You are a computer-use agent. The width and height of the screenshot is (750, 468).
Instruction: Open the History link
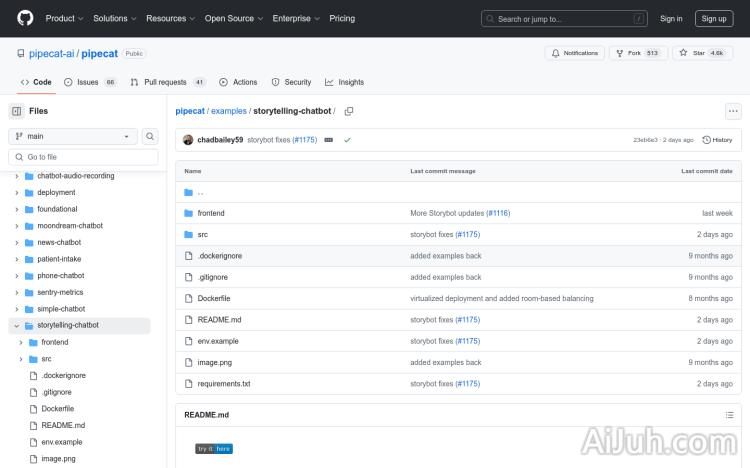718,140
